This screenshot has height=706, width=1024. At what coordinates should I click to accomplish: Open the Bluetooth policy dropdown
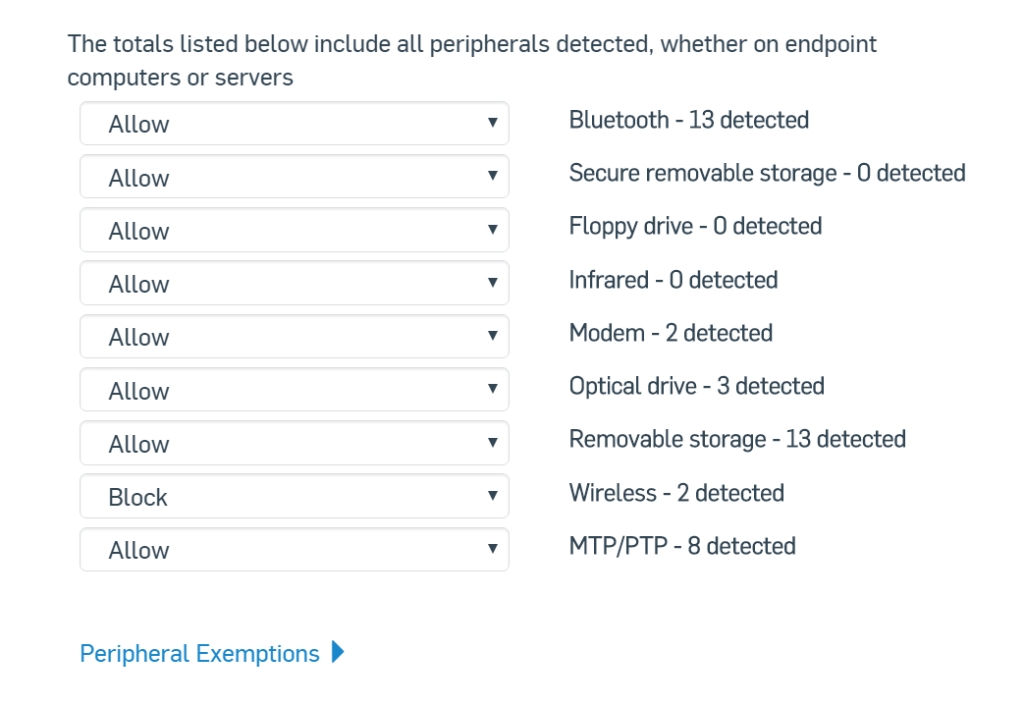click(294, 124)
